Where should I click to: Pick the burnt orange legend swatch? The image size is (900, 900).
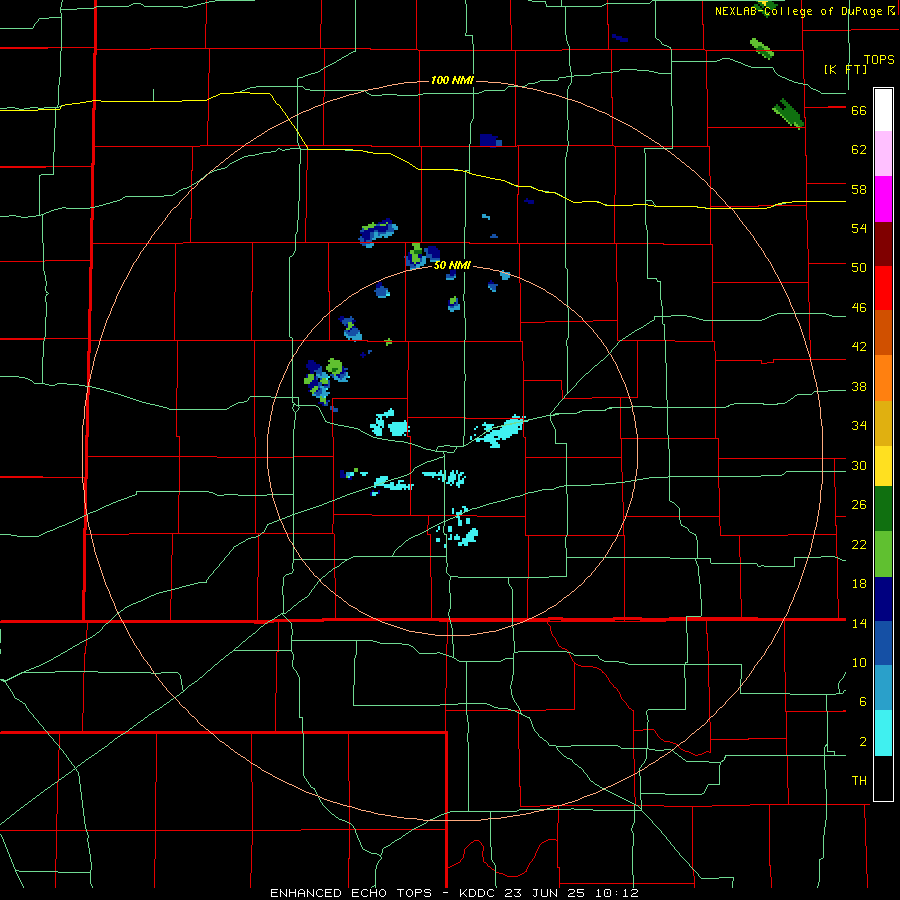tap(883, 332)
